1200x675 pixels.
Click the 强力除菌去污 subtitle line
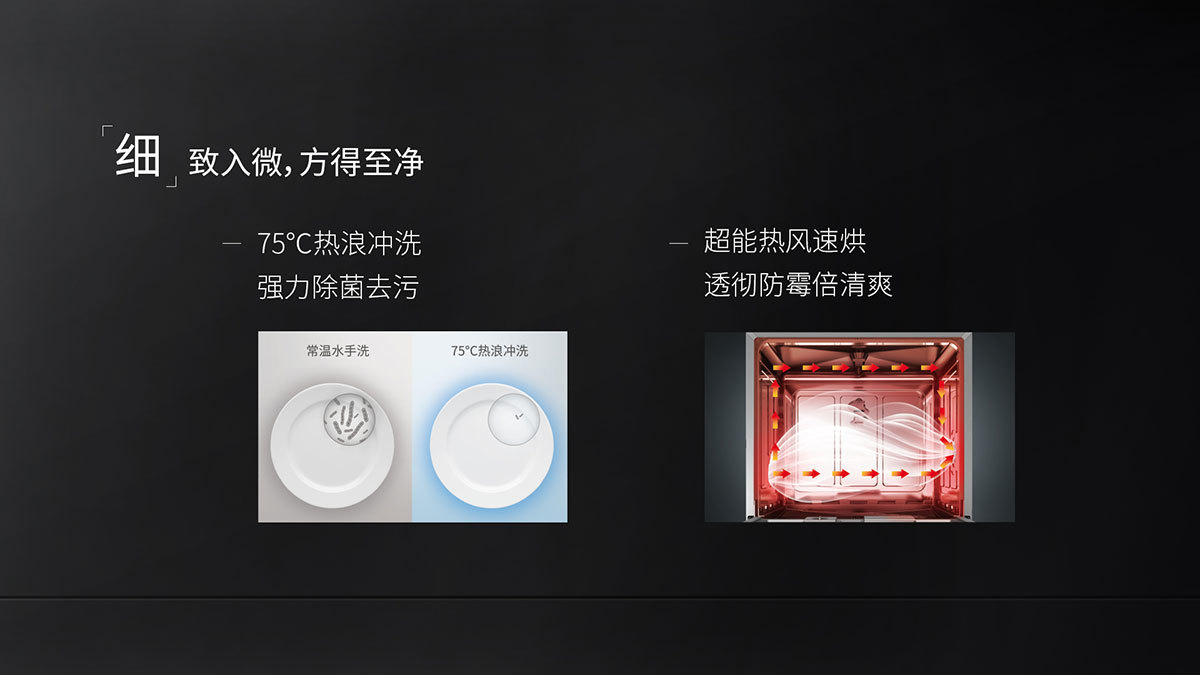point(338,288)
